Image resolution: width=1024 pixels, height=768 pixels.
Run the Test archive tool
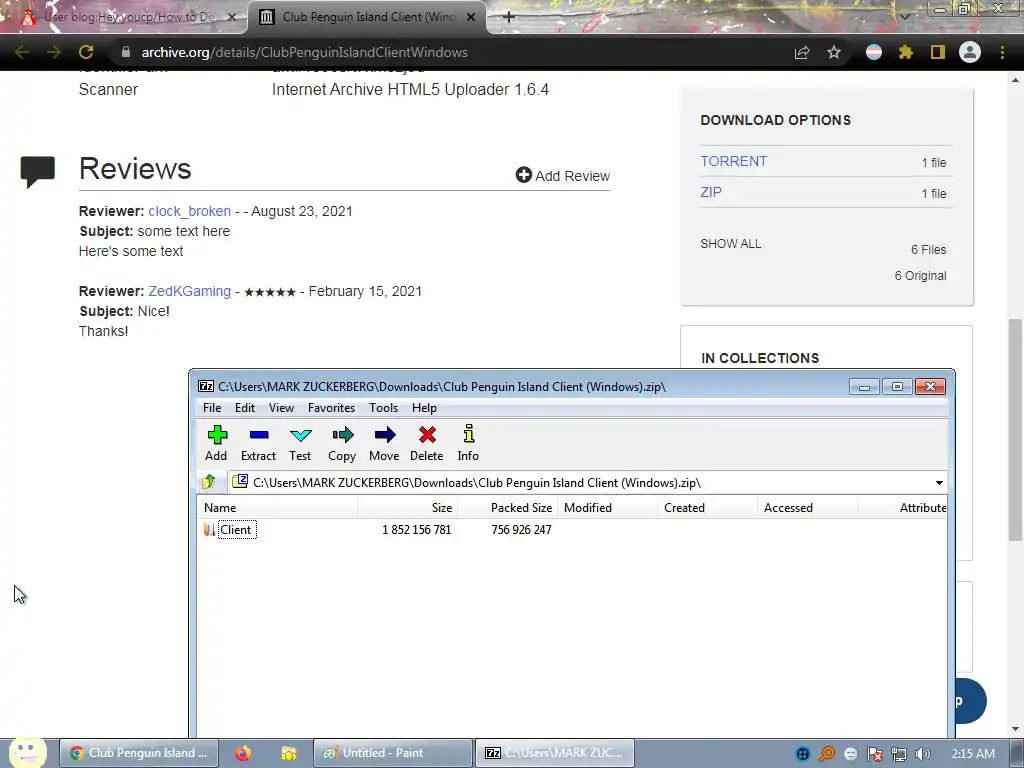300,443
